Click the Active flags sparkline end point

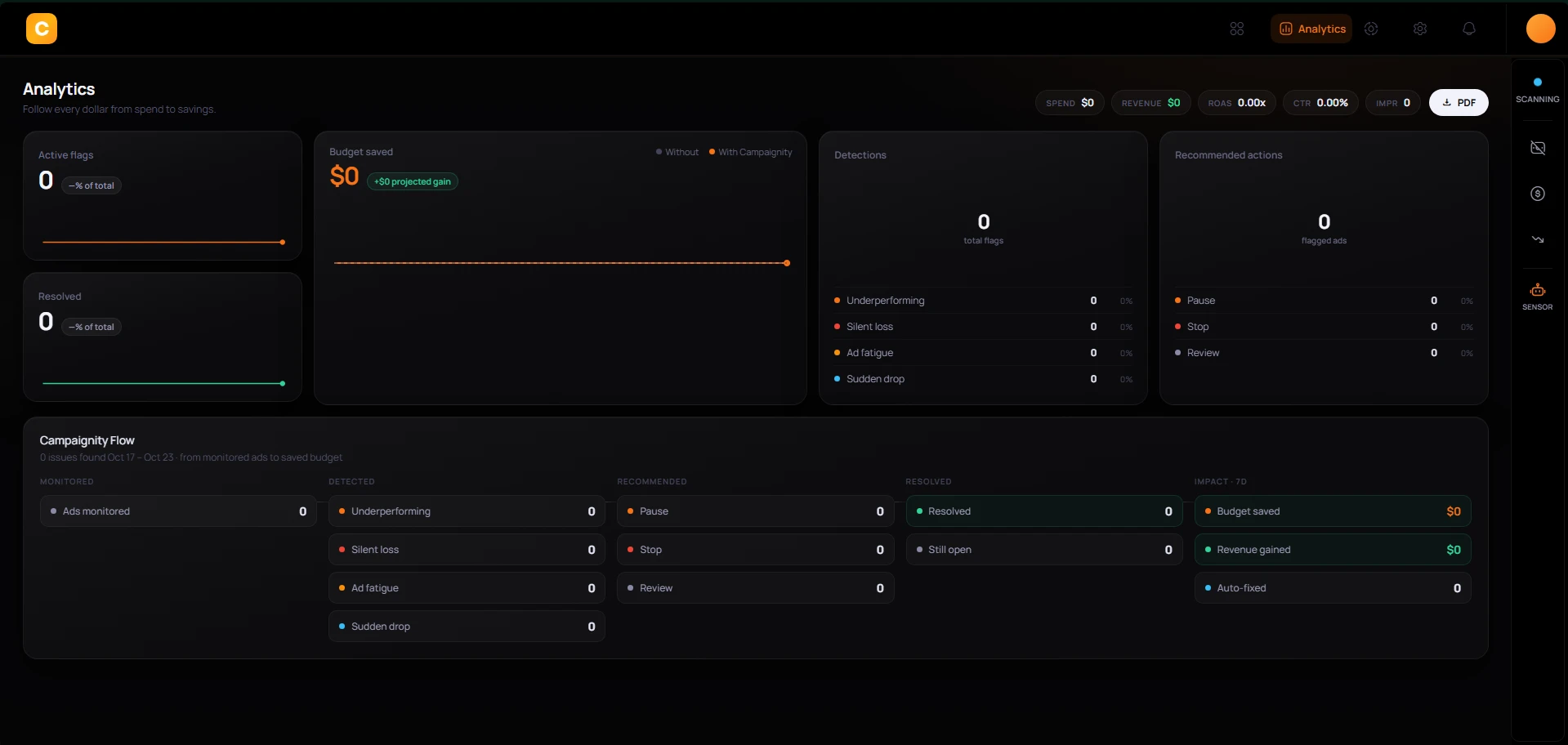click(x=283, y=243)
